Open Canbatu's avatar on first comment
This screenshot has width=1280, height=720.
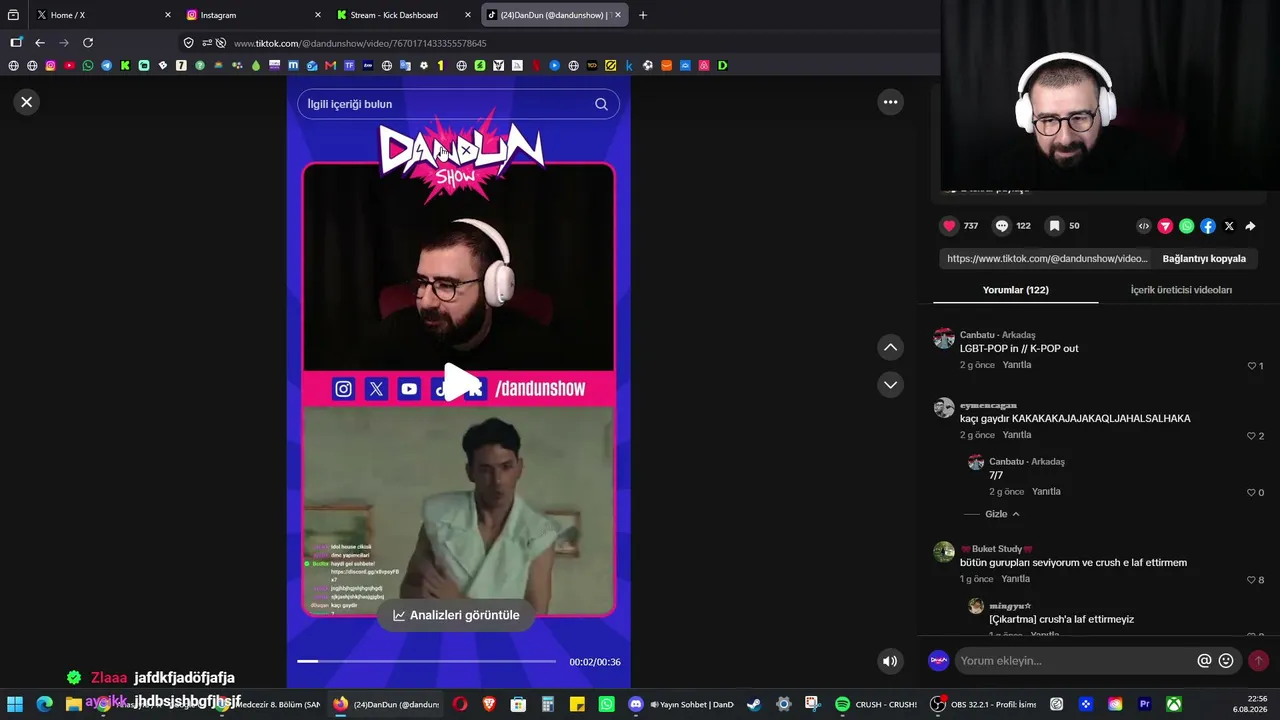pos(944,338)
